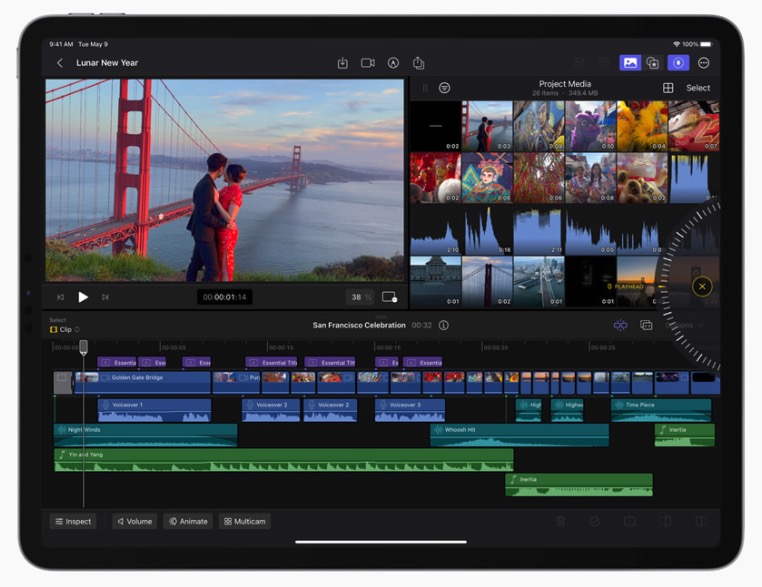Toggle timeline snapping icon
Viewport: 762px width, 587px height.
click(621, 325)
